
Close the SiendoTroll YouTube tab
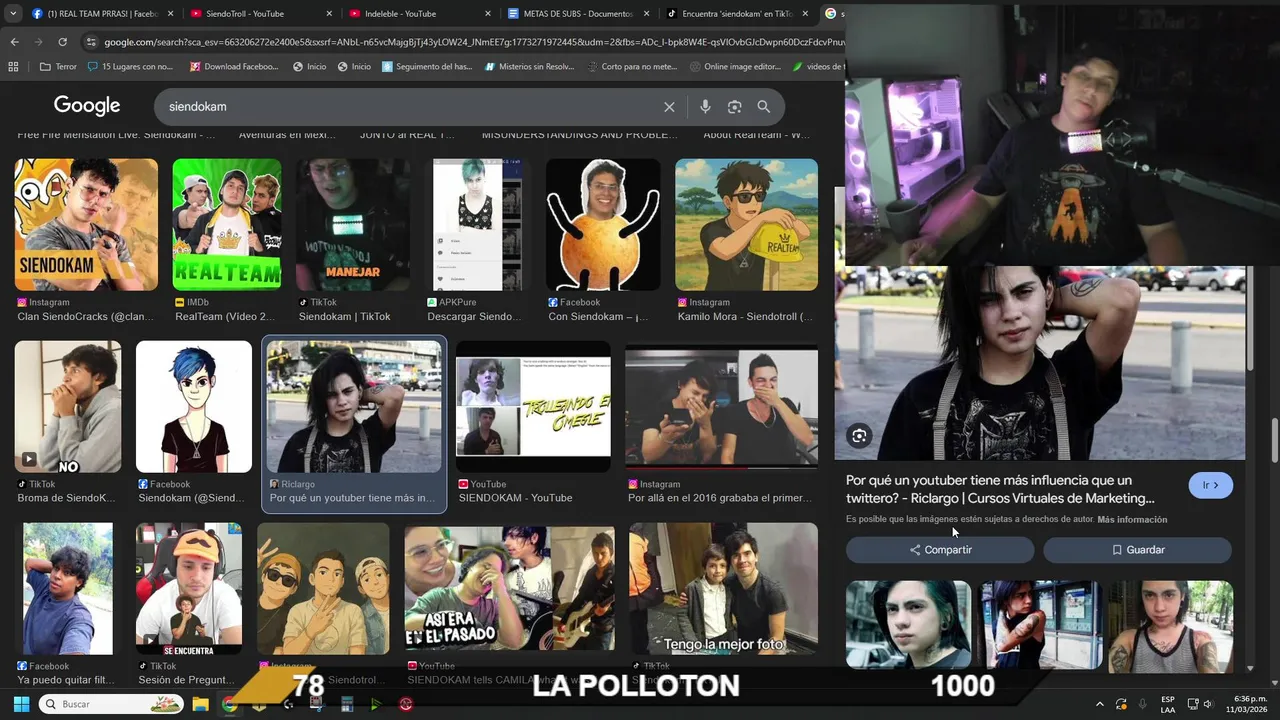(x=329, y=14)
